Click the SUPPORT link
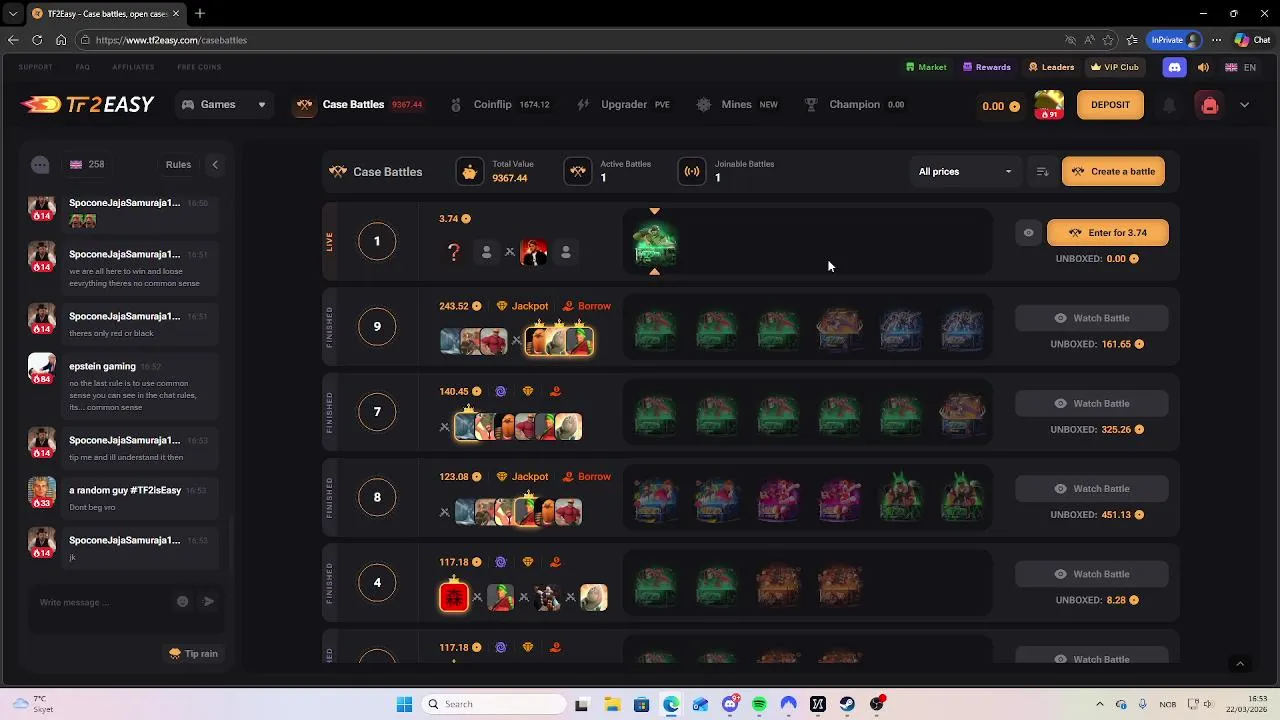1280x720 pixels. 35,67
